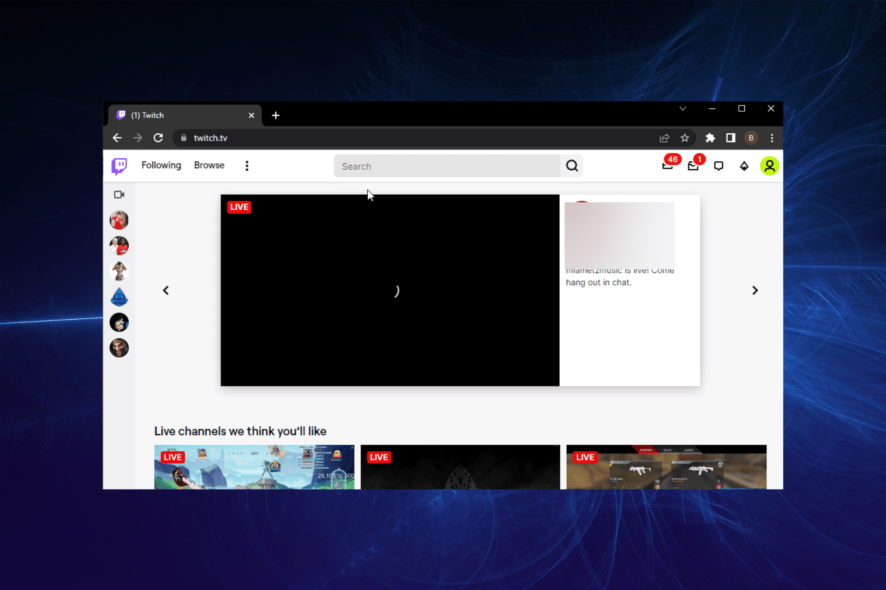Open the Chrome extensions puzzle icon

(710, 137)
